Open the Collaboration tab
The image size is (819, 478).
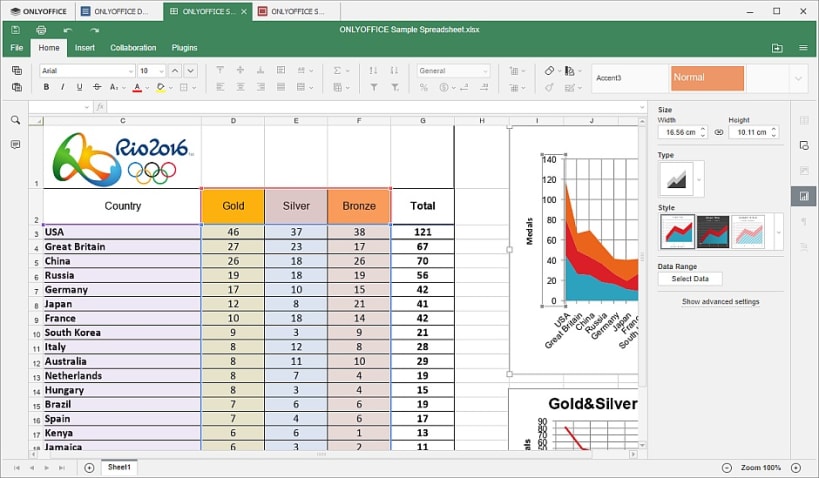click(133, 48)
